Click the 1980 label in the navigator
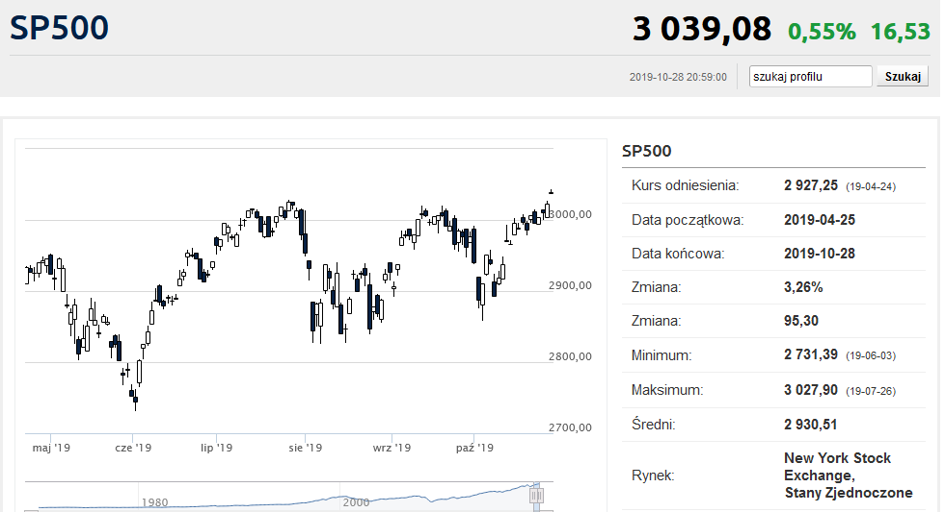The height and width of the screenshot is (512, 945). (155, 502)
